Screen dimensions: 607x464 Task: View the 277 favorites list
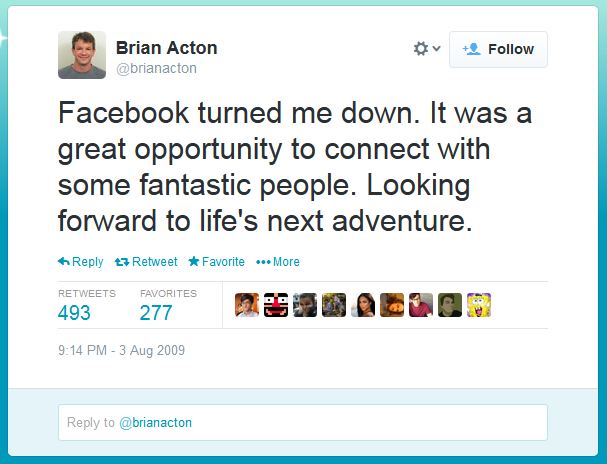(158, 313)
